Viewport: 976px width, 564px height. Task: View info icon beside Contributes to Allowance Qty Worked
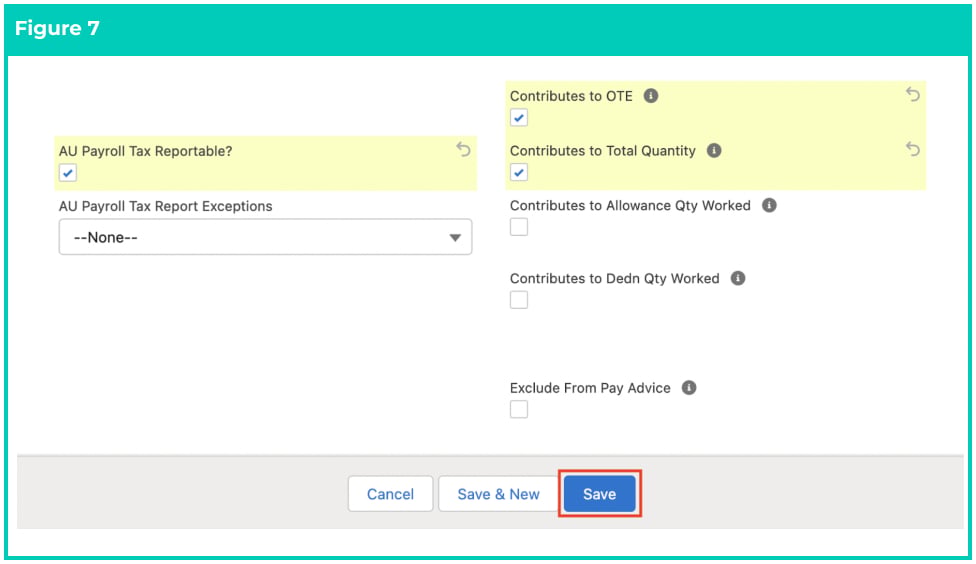769,205
